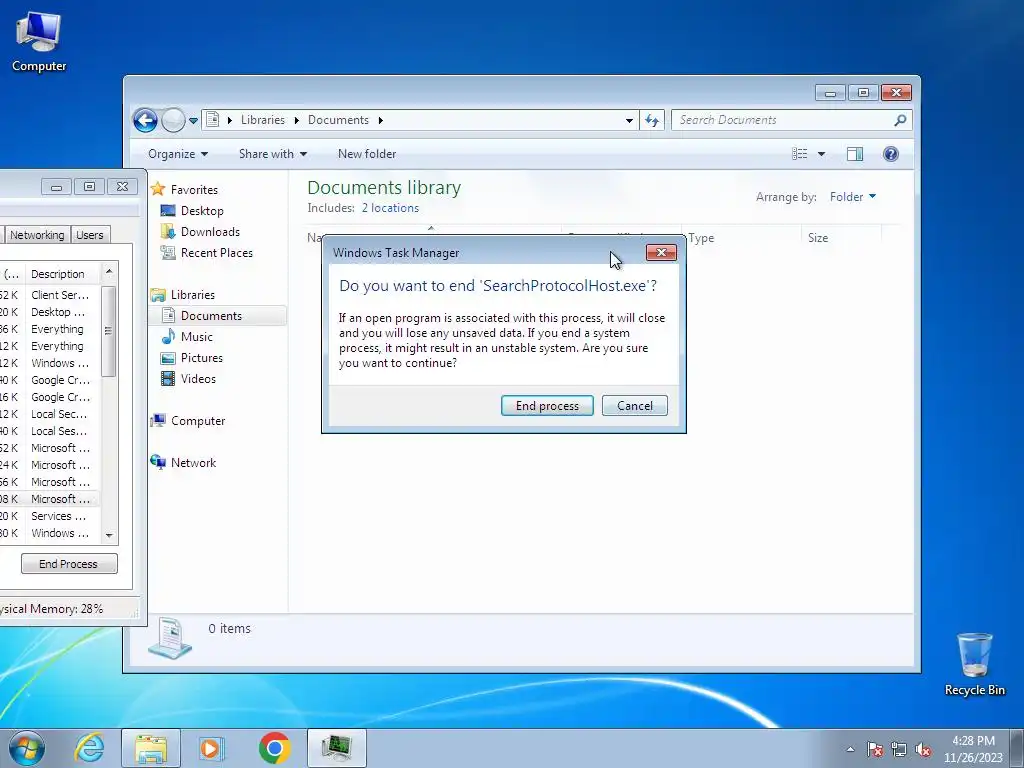Viewport: 1024px width, 768px height.
Task: Open Arrange by Folder dropdown
Action: (x=853, y=197)
